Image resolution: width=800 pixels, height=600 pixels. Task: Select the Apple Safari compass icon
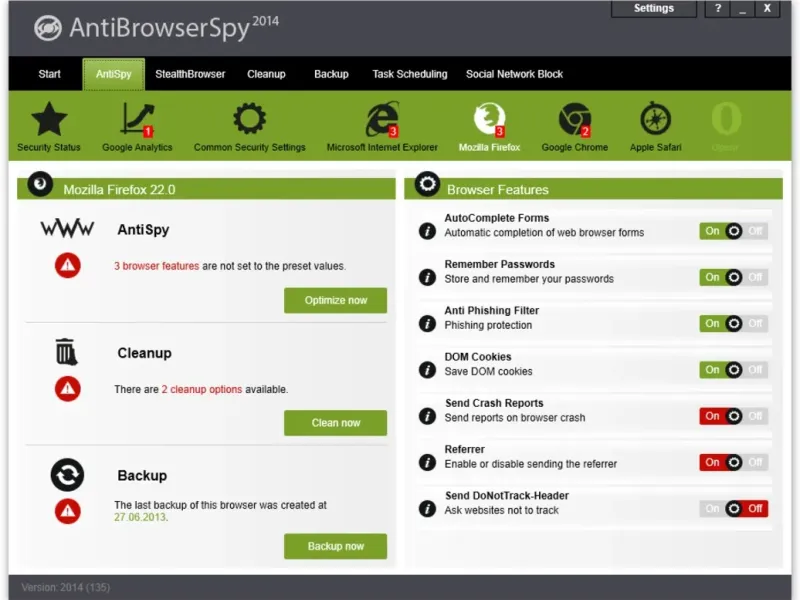coord(656,119)
